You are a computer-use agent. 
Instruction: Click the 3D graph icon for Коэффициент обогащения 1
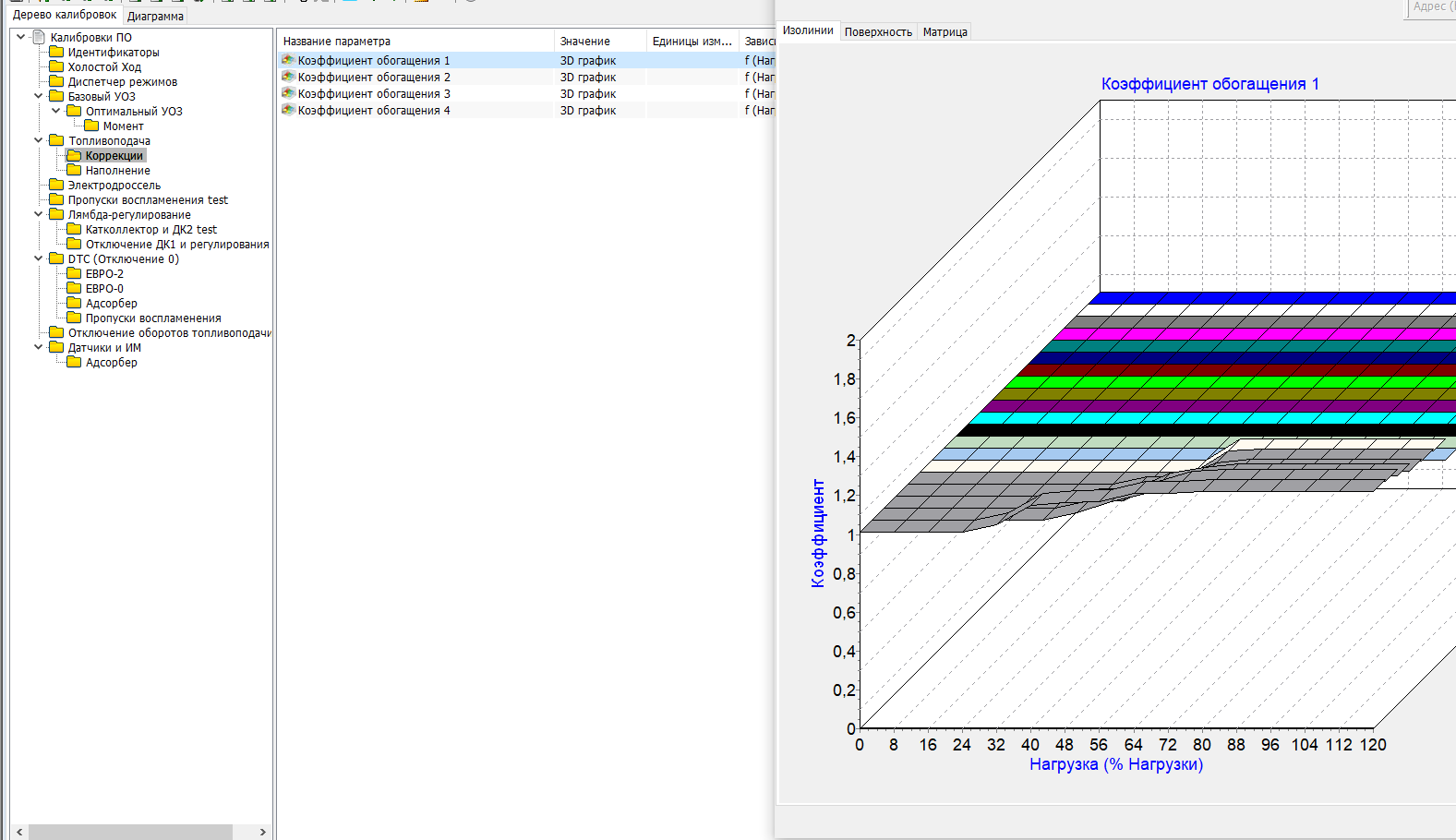pos(288,60)
